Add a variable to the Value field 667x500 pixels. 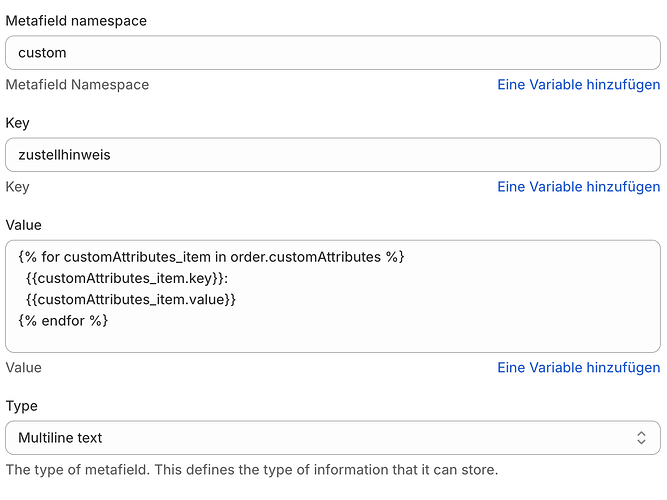pyautogui.click(x=578, y=368)
